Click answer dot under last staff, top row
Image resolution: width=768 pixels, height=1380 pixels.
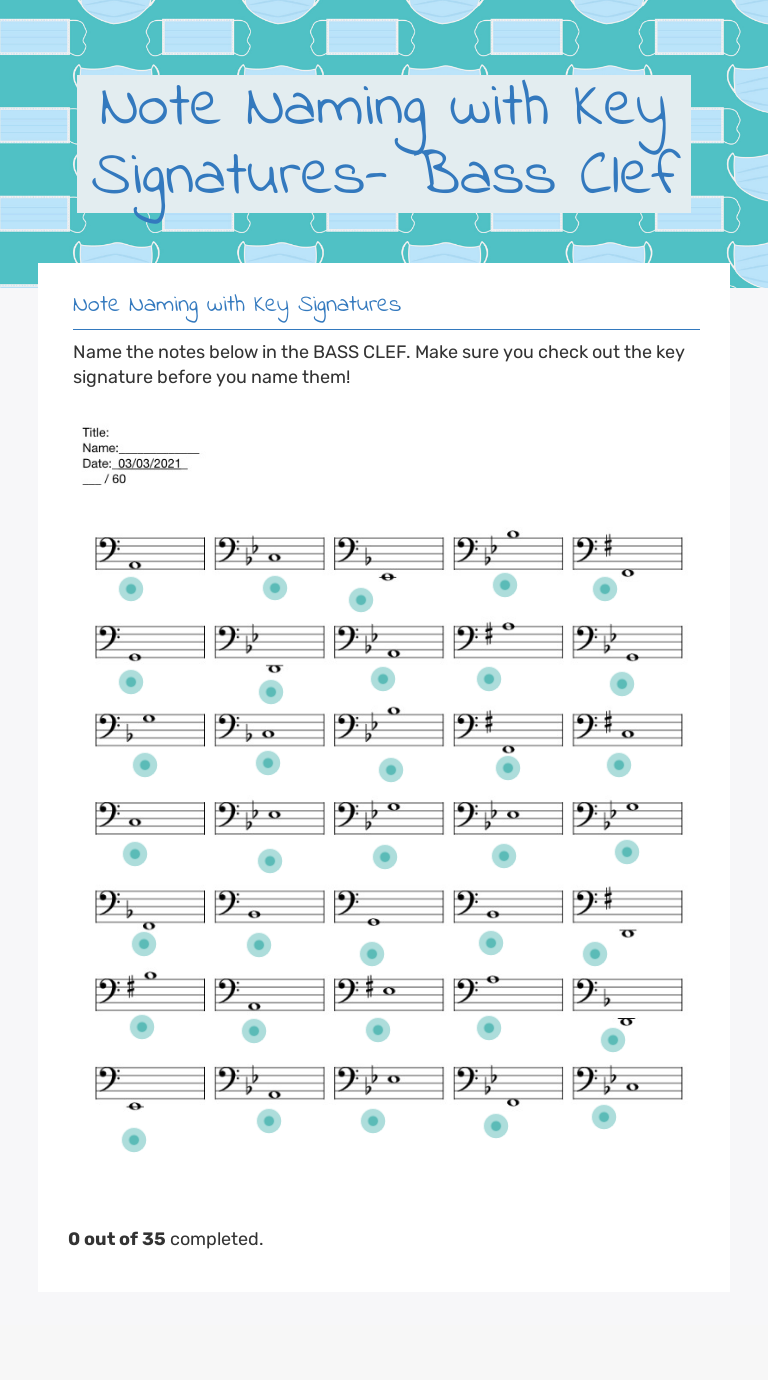coord(605,589)
